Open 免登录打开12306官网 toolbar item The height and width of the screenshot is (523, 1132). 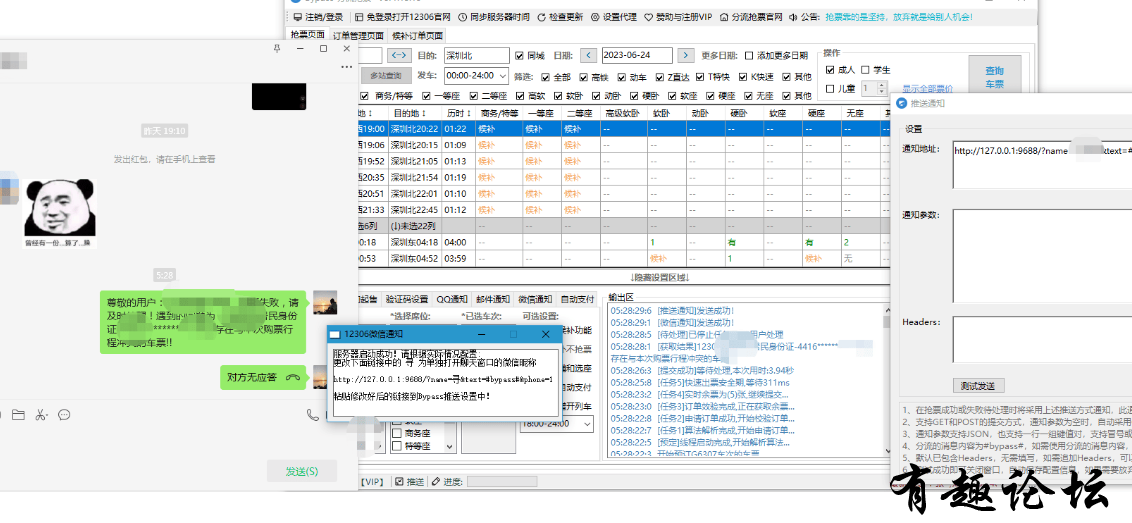pos(403,17)
